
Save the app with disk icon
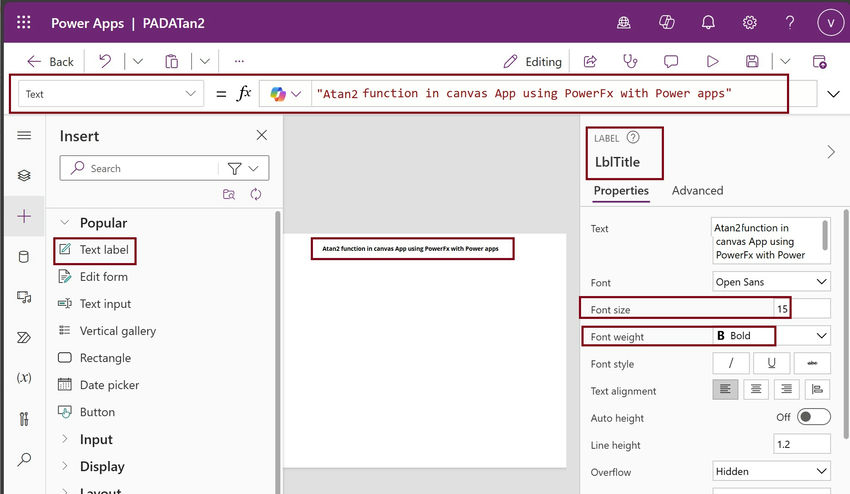click(x=752, y=61)
